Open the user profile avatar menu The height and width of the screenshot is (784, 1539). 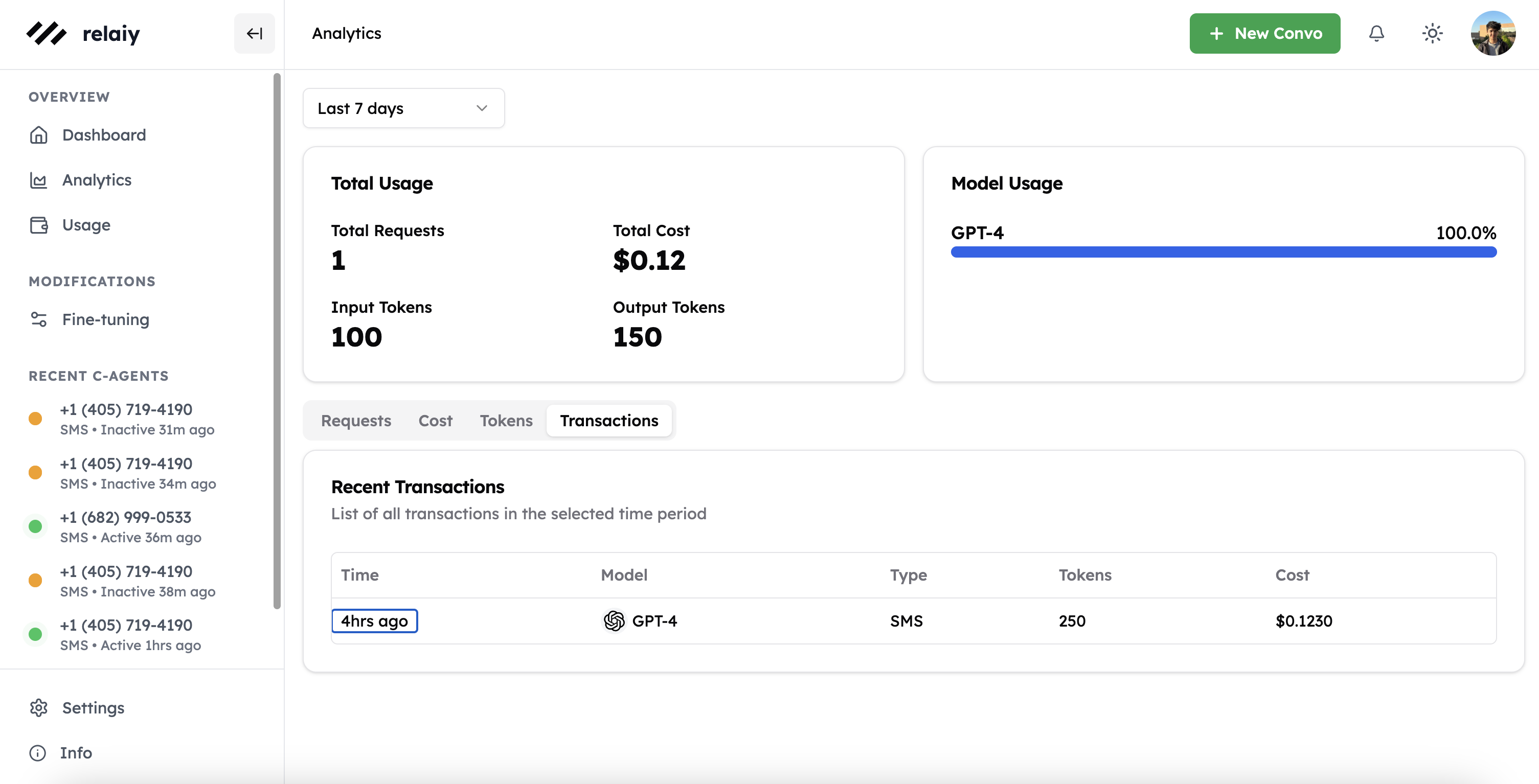pos(1493,33)
